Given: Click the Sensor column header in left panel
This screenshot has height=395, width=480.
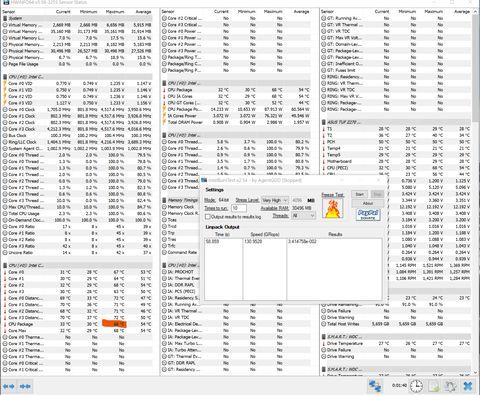Looking at the screenshot, I should [x=9, y=12].
